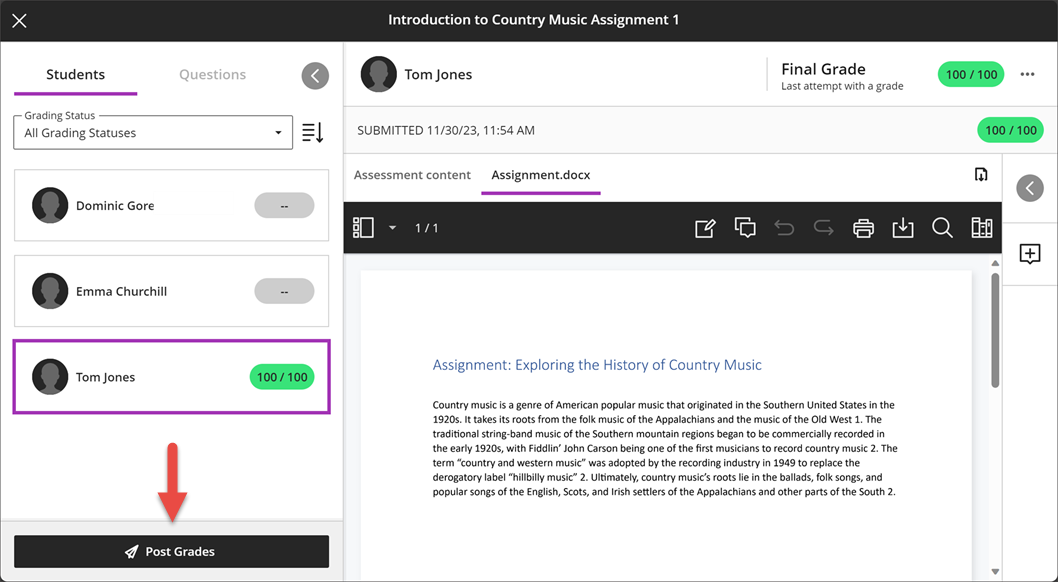Switch to the Questions tab

coord(212,74)
